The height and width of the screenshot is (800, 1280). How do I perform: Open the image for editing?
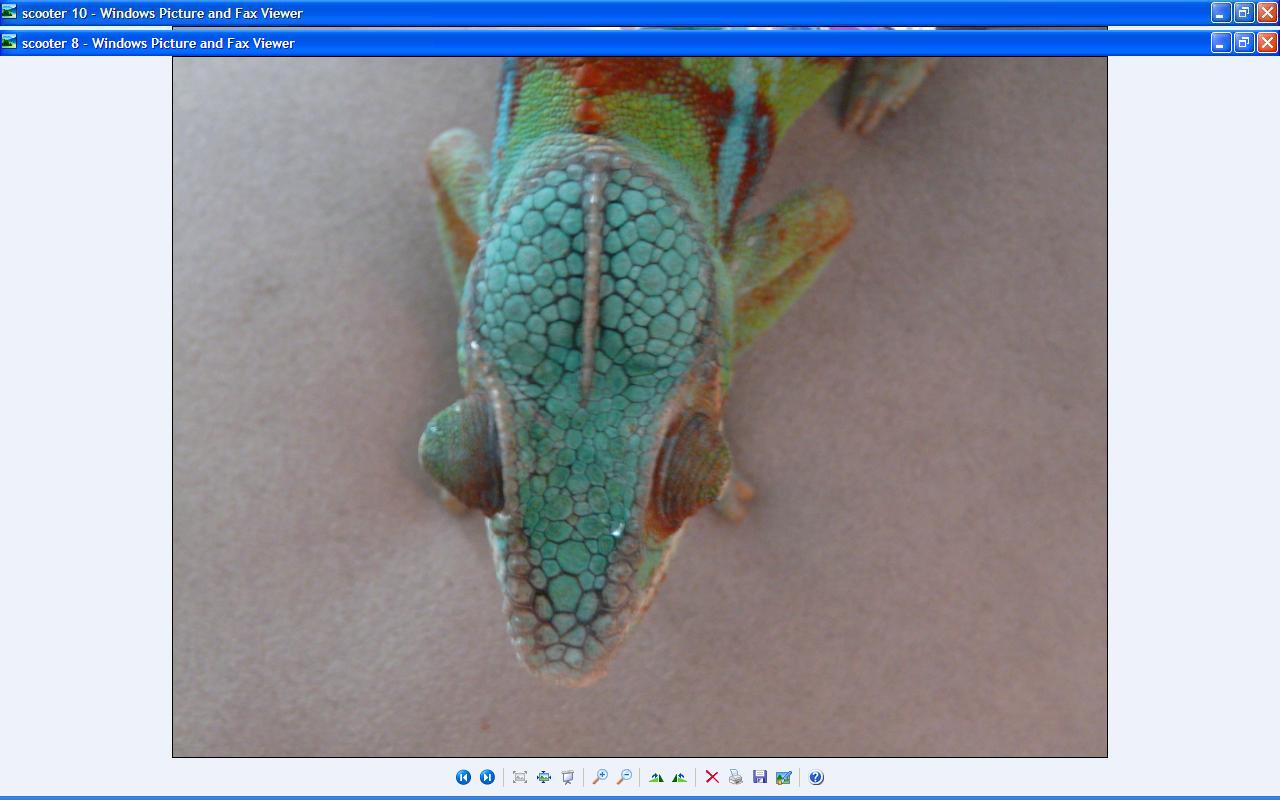pyautogui.click(x=784, y=777)
